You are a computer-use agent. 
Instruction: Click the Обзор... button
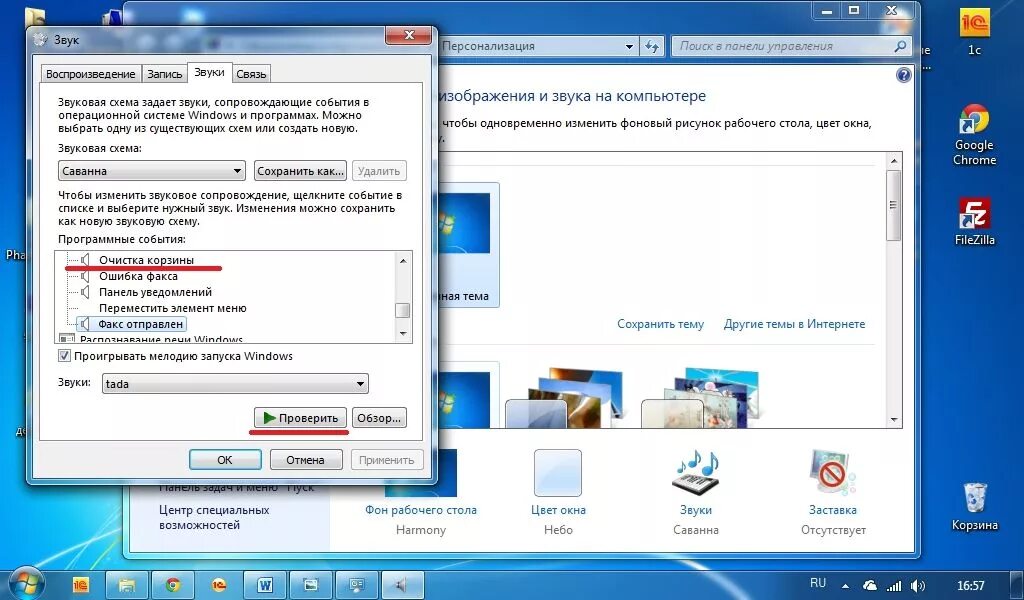(379, 418)
